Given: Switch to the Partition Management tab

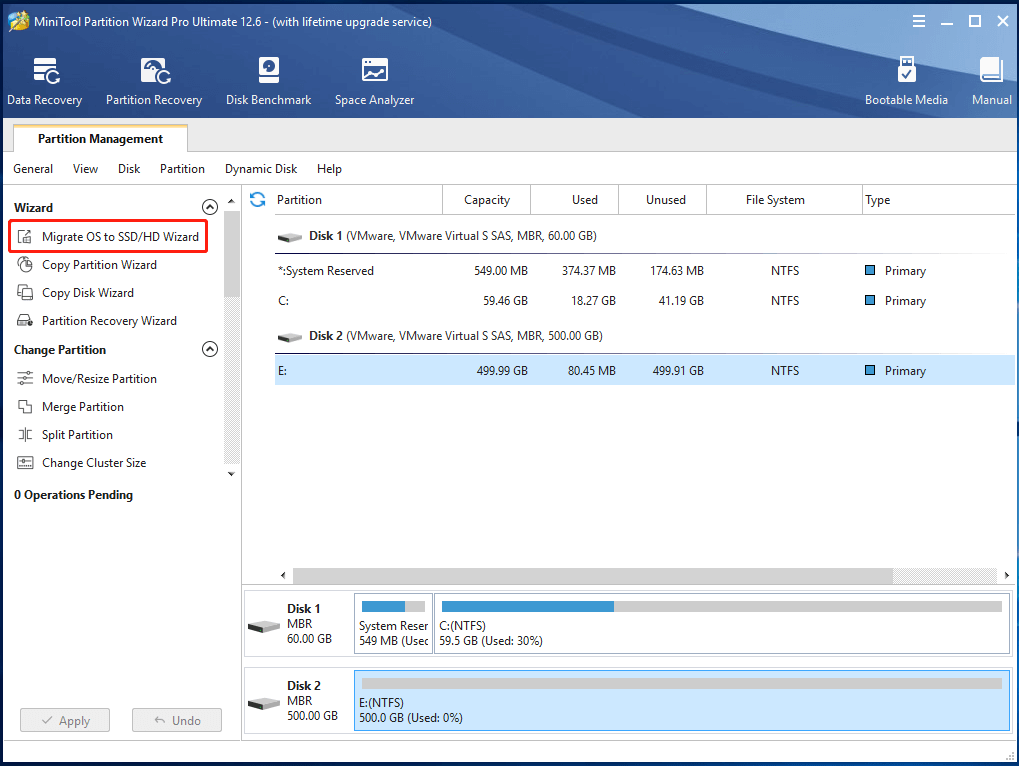Looking at the screenshot, I should point(100,138).
